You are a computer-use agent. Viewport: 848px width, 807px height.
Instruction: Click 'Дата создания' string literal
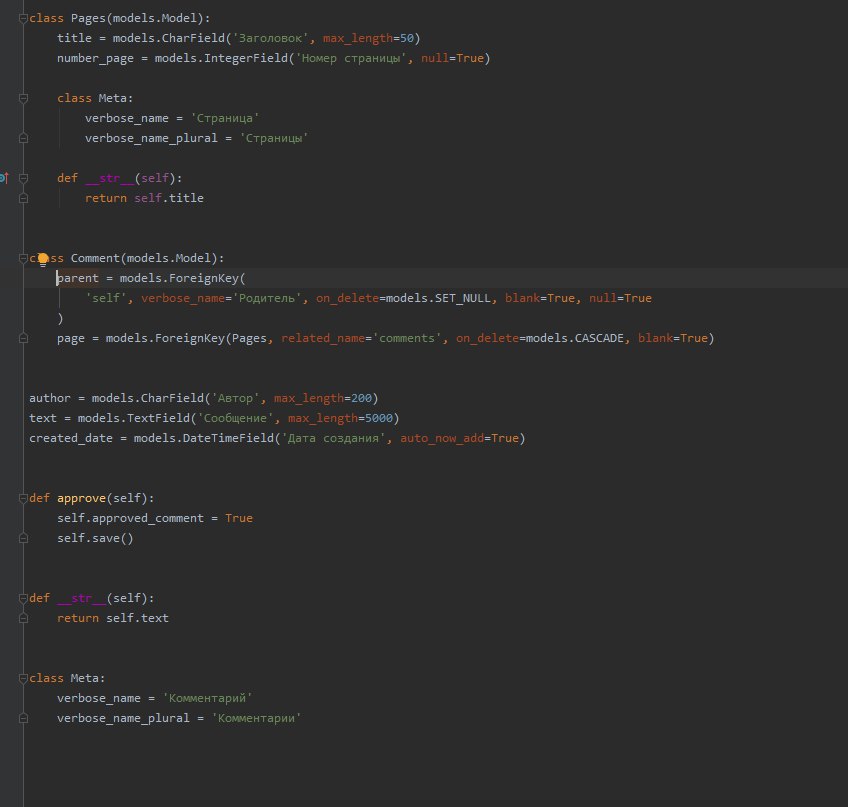tap(334, 439)
